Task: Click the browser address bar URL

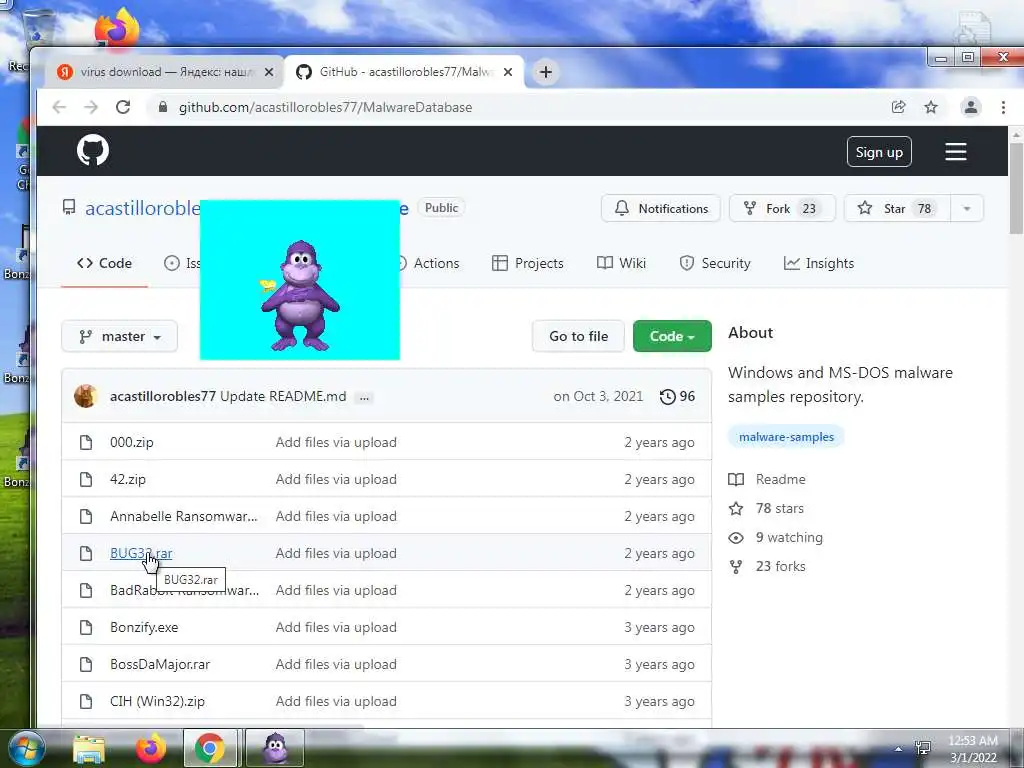Action: click(325, 107)
